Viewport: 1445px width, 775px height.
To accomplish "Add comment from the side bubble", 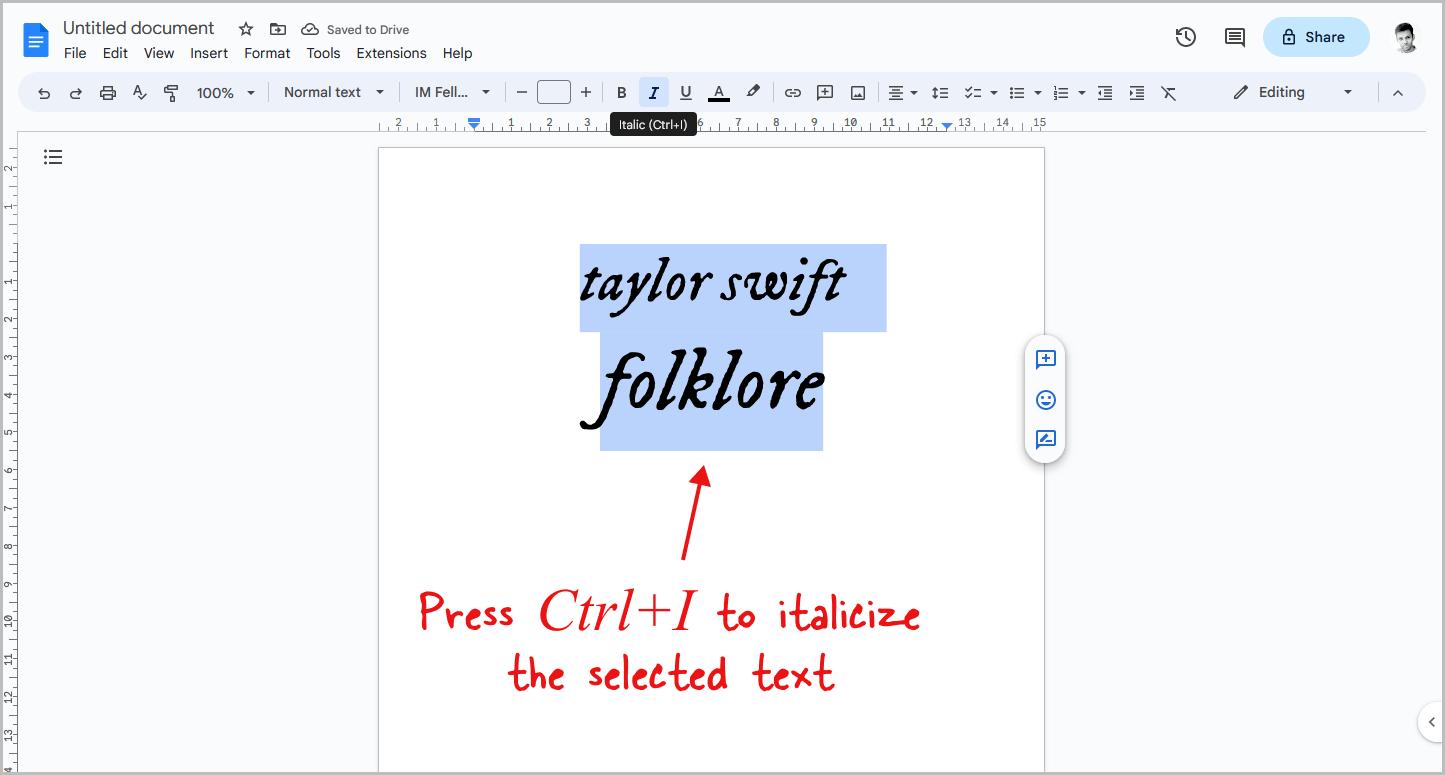I will [1046, 360].
